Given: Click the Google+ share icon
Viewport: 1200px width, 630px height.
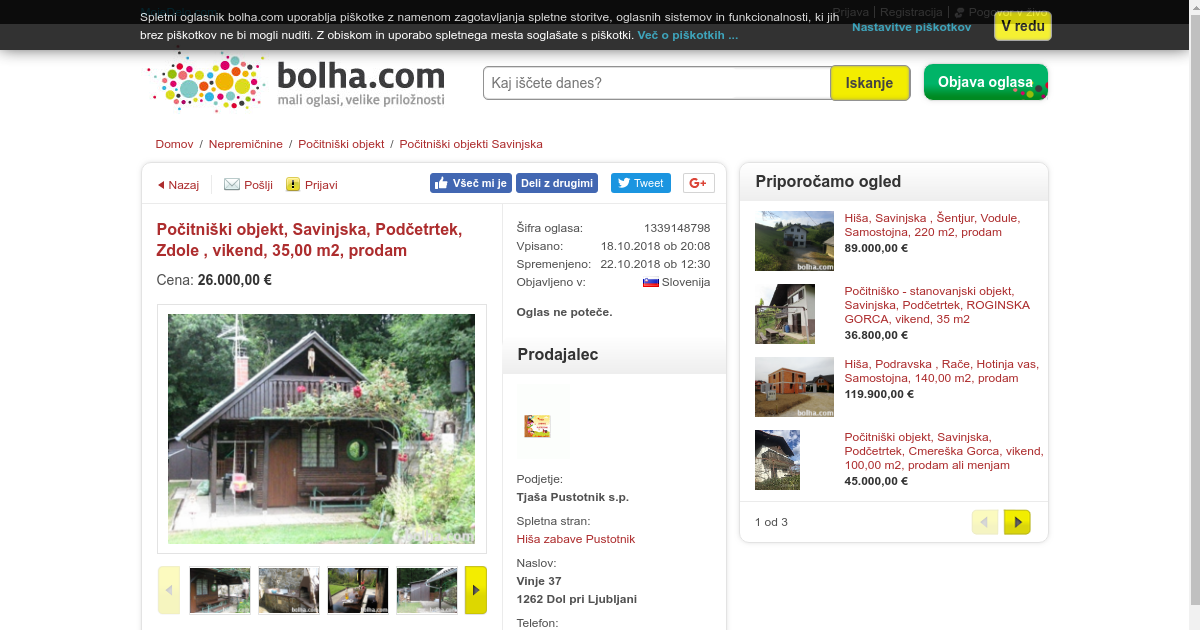Looking at the screenshot, I should (x=699, y=183).
